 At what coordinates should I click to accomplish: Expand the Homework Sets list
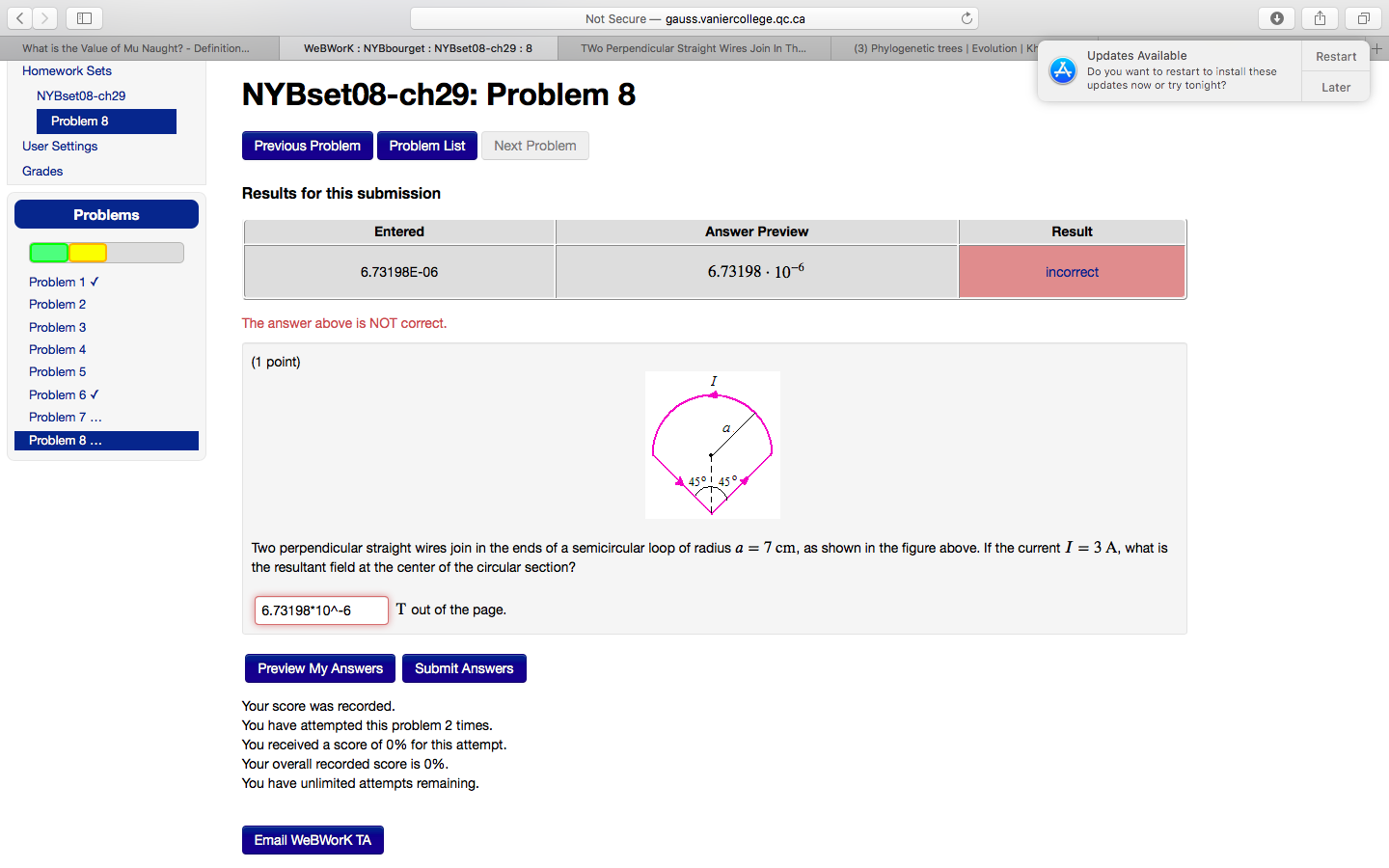(x=67, y=70)
